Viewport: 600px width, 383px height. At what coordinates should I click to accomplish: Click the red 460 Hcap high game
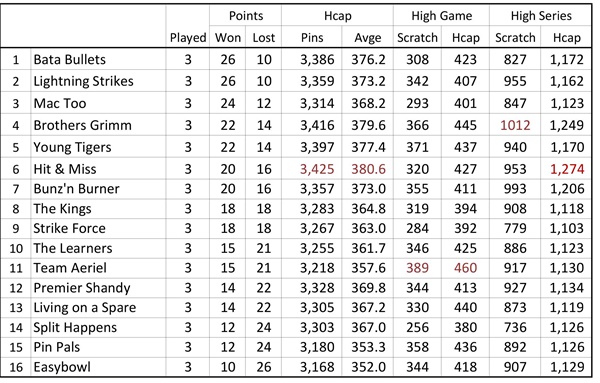[465, 268]
